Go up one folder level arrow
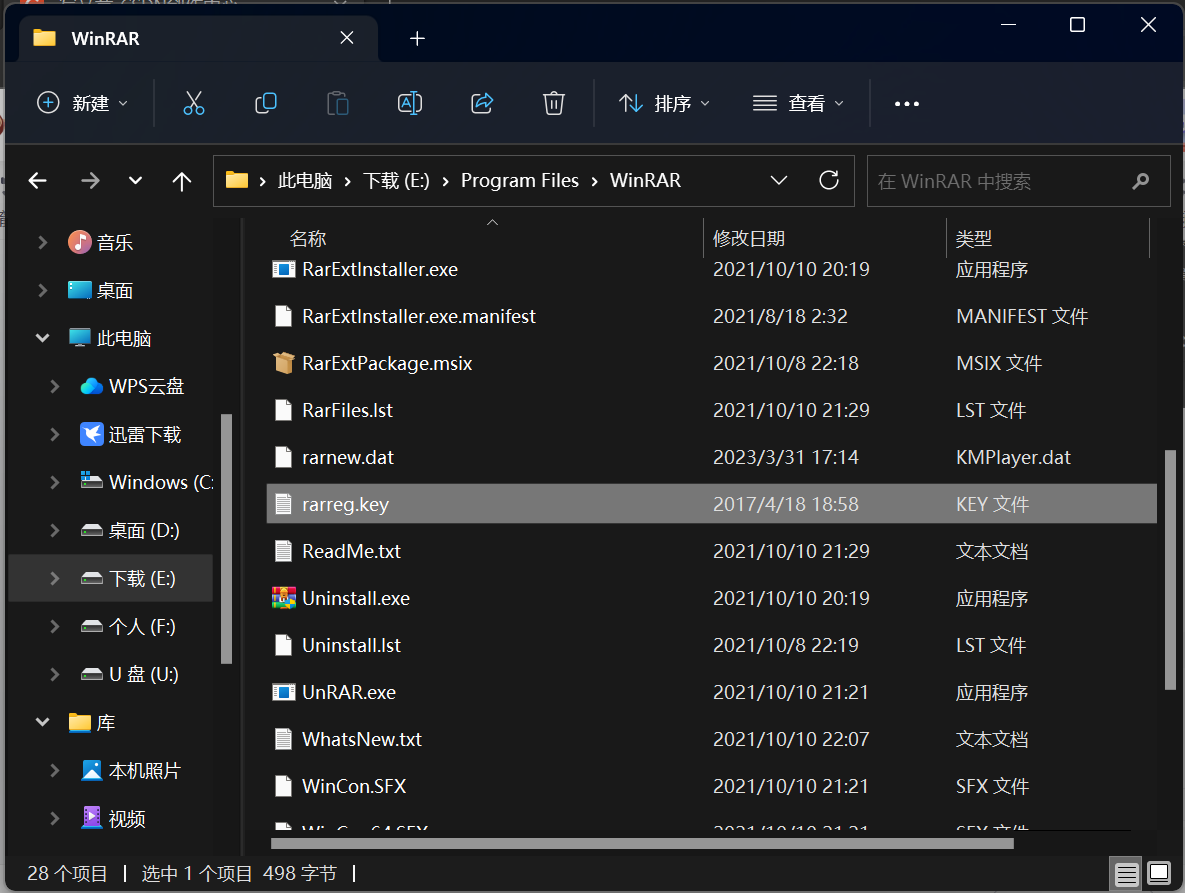 click(181, 181)
